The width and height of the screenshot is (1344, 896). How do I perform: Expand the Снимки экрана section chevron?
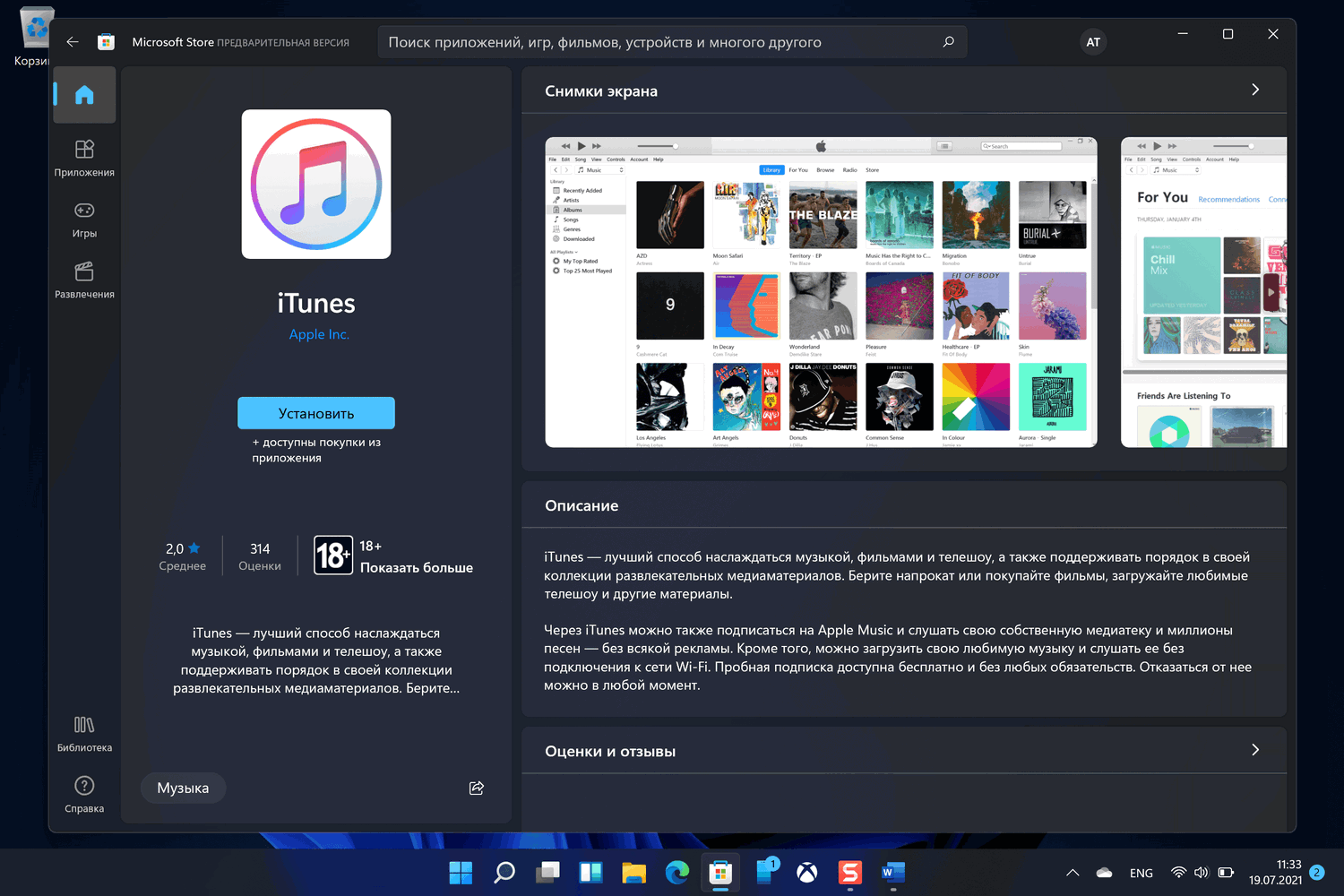point(1255,90)
